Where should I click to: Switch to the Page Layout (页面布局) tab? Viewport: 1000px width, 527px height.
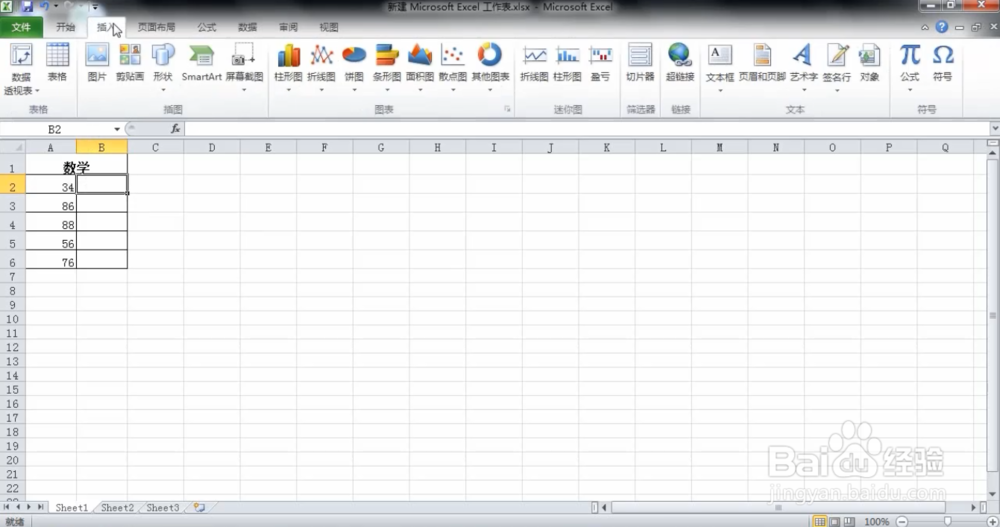(x=156, y=27)
